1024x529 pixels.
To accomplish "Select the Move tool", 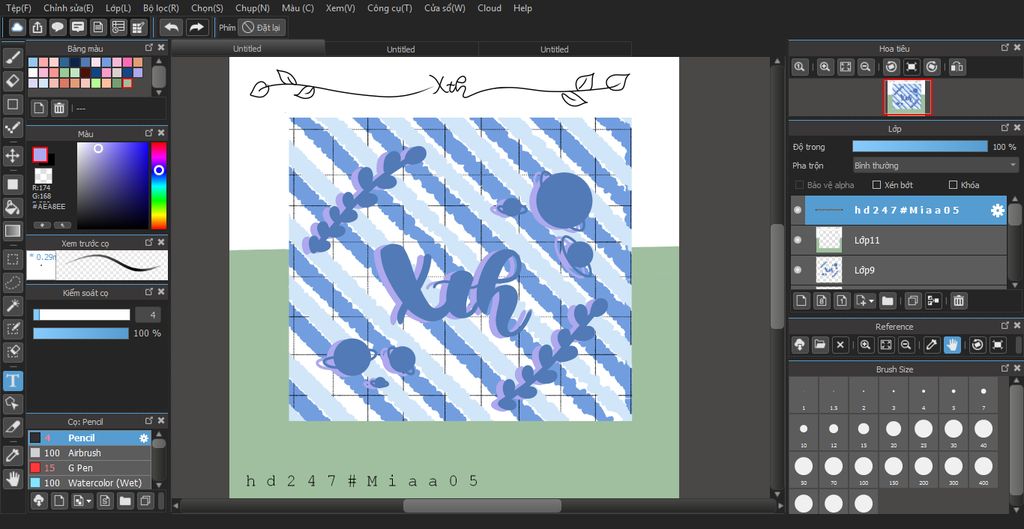I will click(12, 155).
